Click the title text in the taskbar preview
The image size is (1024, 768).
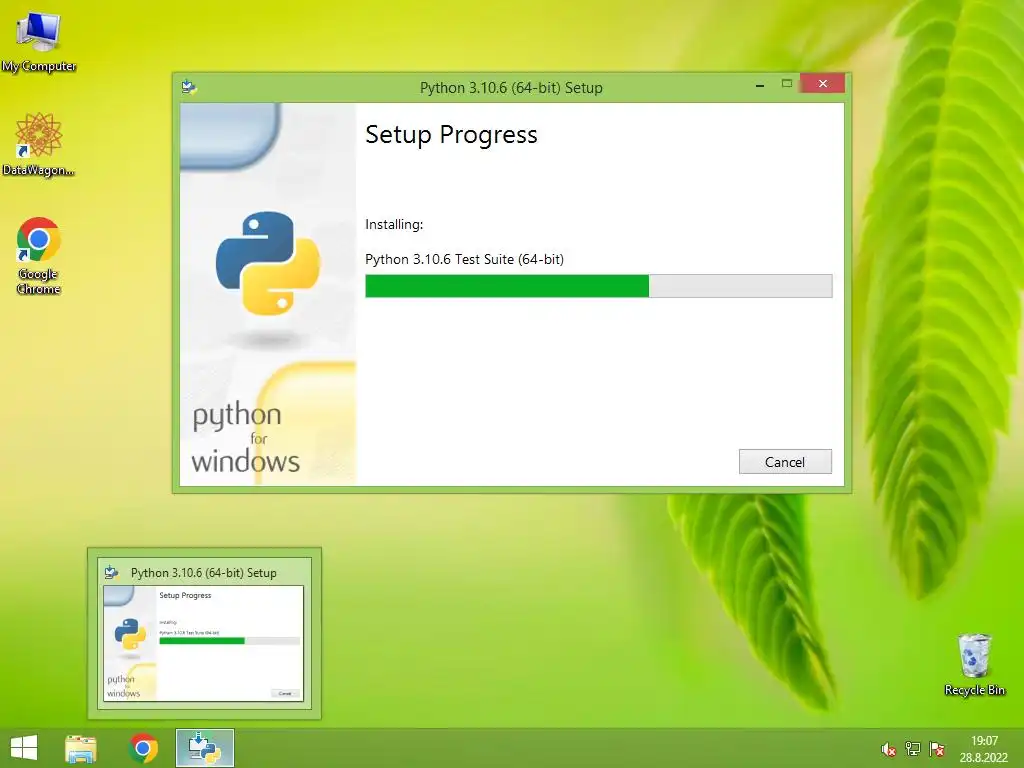click(204, 573)
